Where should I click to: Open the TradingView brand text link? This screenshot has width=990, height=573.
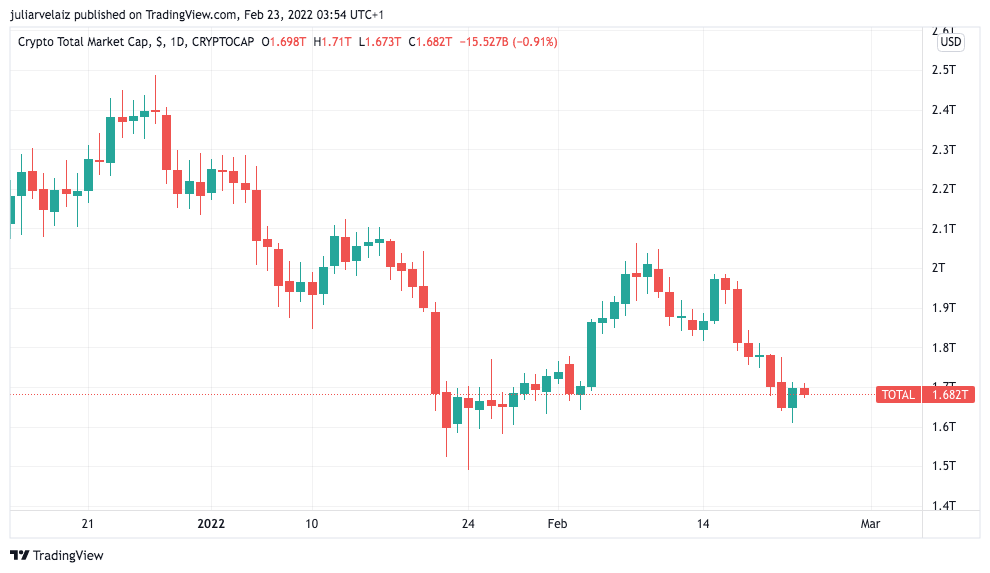pyautogui.click(x=68, y=555)
